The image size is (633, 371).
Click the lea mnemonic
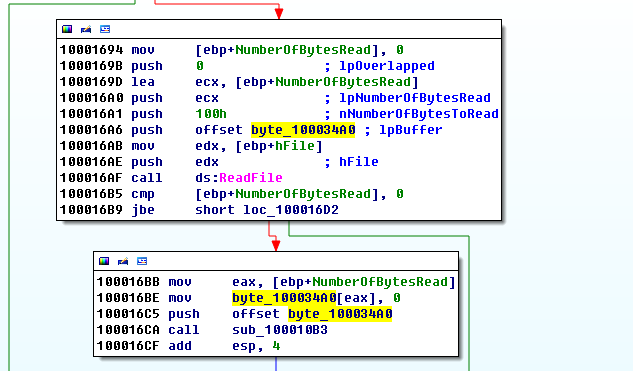point(143,82)
